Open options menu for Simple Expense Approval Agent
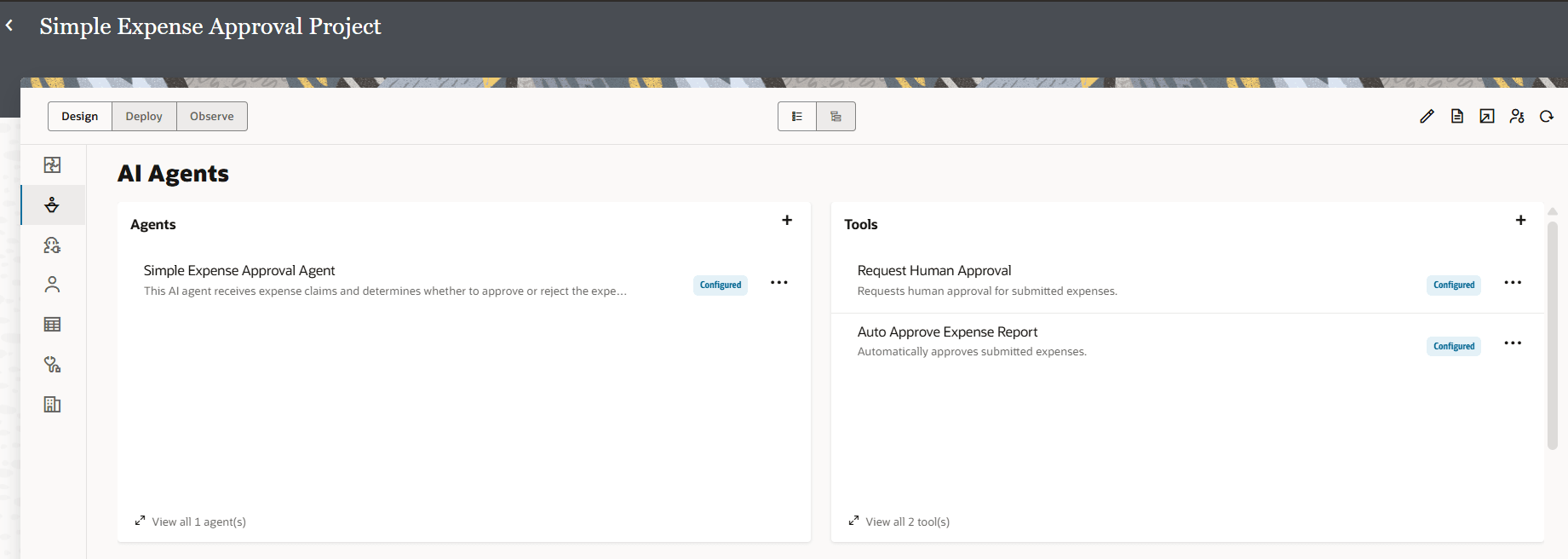The width and height of the screenshot is (1568, 559). click(779, 283)
